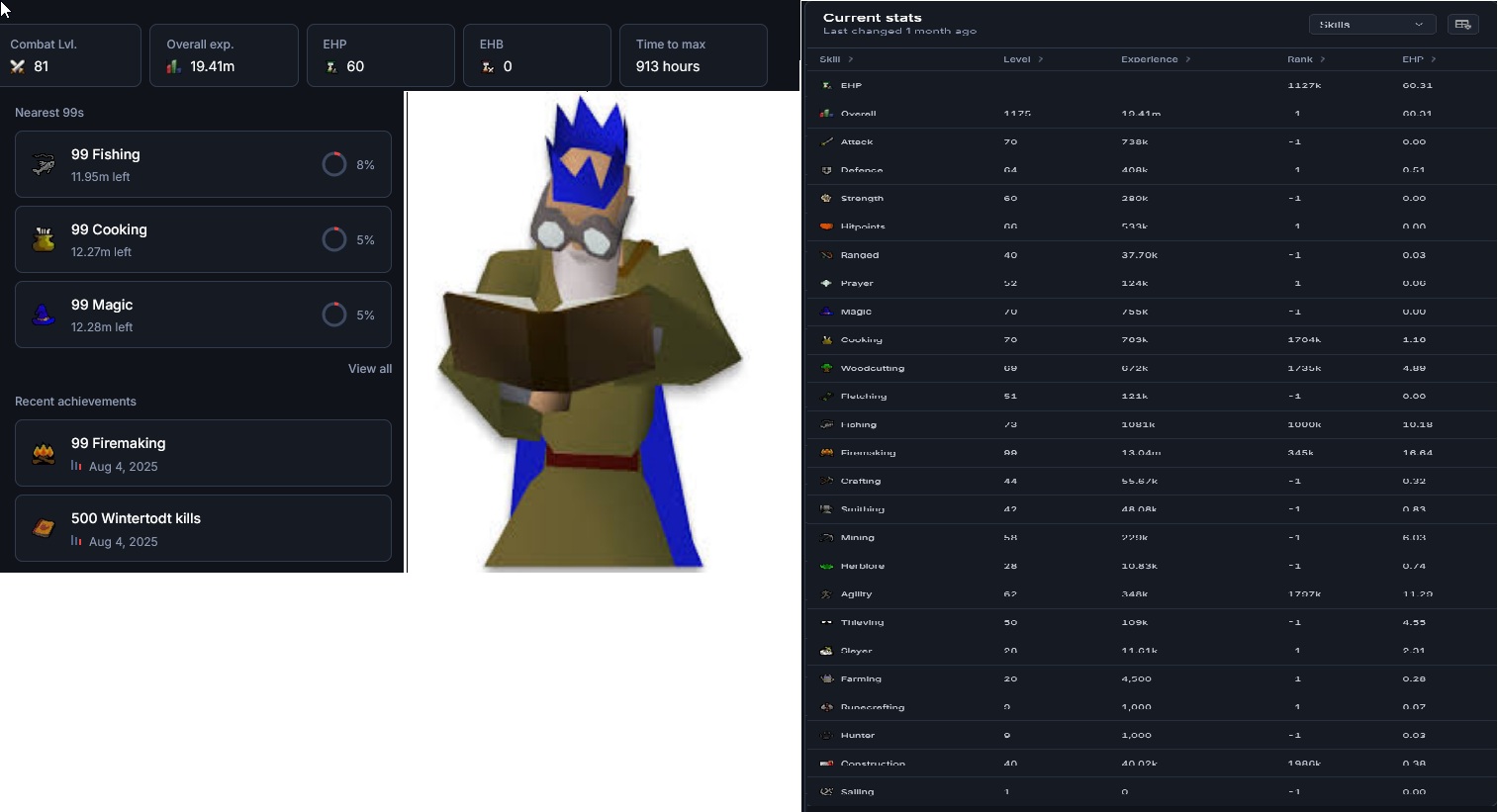Open the 99 Magic title link
This screenshot has height=812, width=1498.
point(102,305)
